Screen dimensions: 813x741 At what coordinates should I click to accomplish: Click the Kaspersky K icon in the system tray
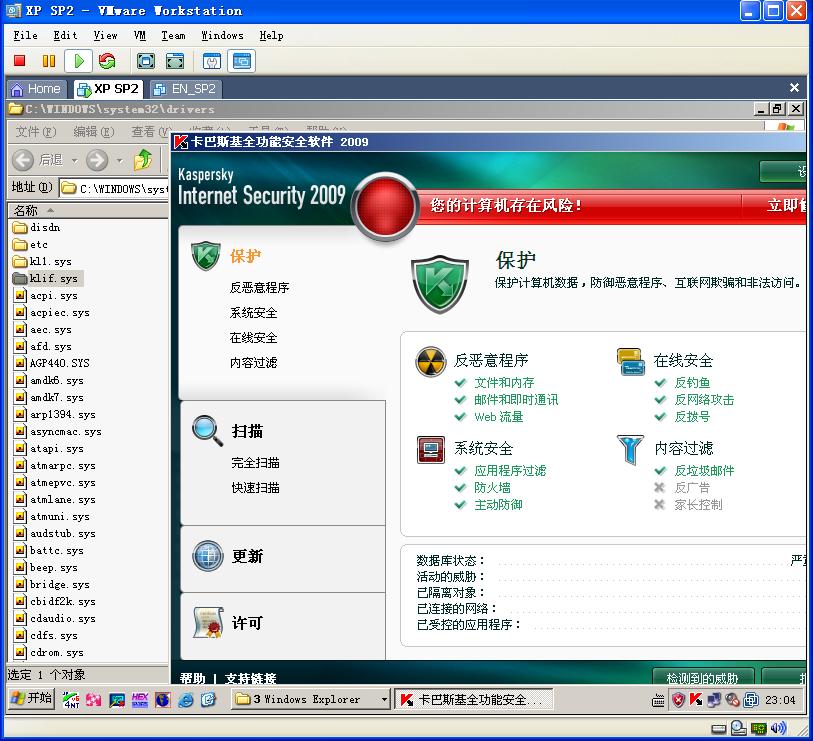(695, 700)
